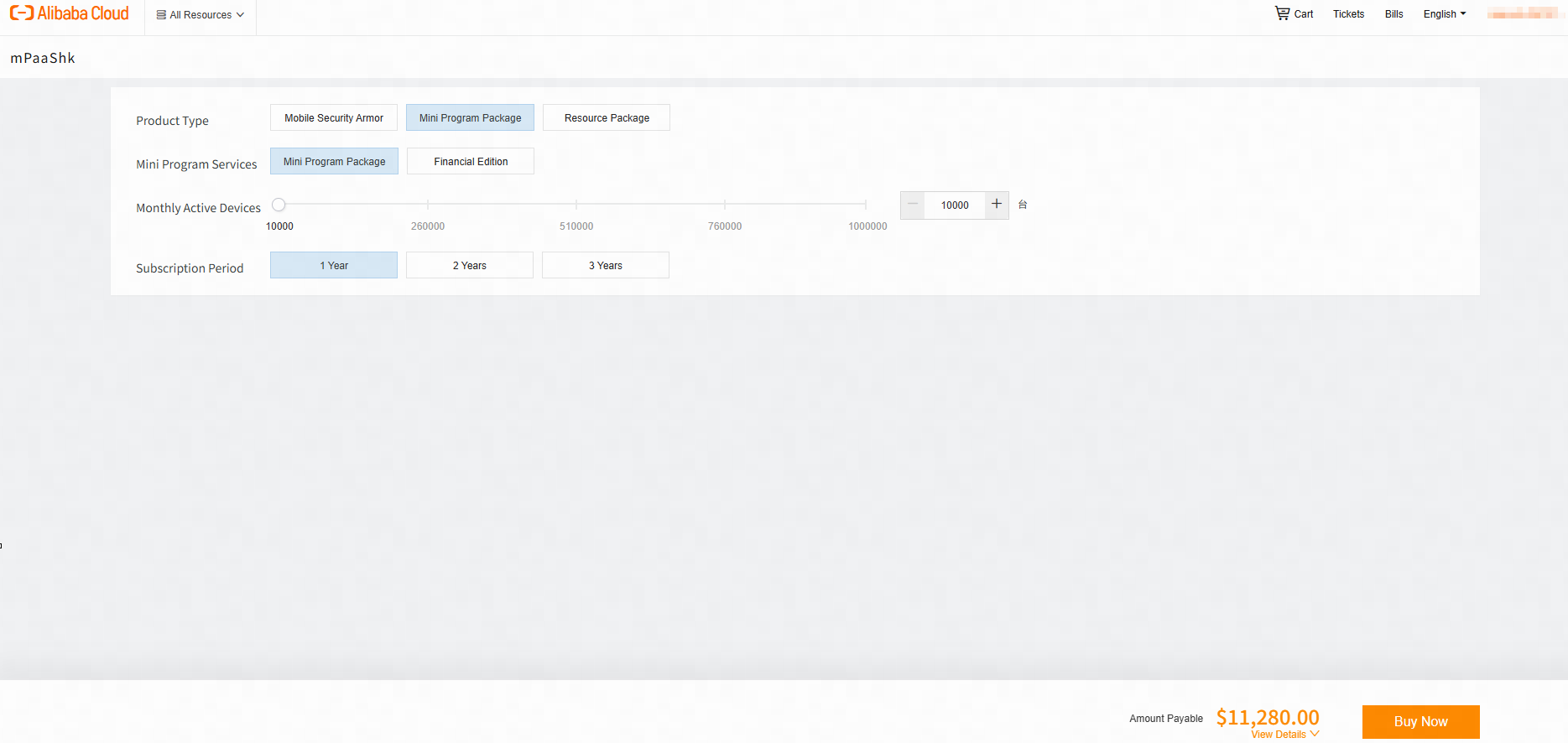This screenshot has height=743, width=1568.
Task: Open the blurred user account area
Action: [x=1522, y=13]
